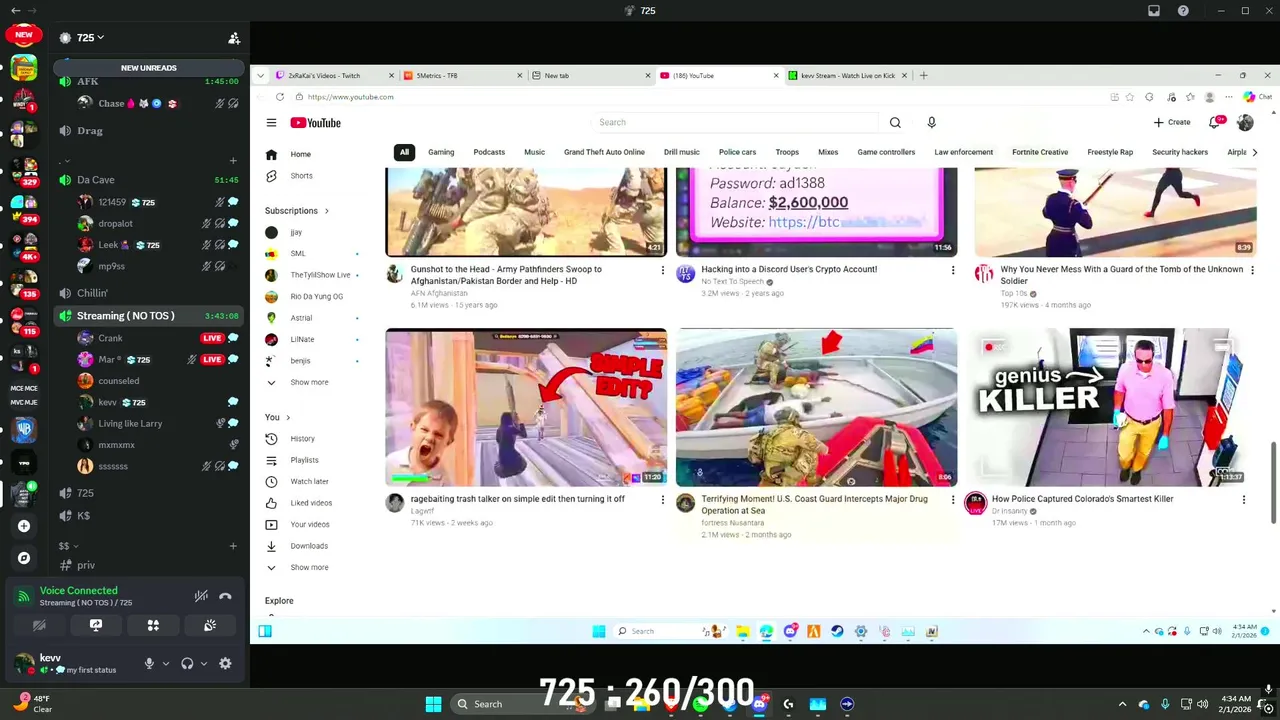1280x720 pixels.
Task: Toggle Discord noise suppression icon
Action: click(x=201, y=596)
